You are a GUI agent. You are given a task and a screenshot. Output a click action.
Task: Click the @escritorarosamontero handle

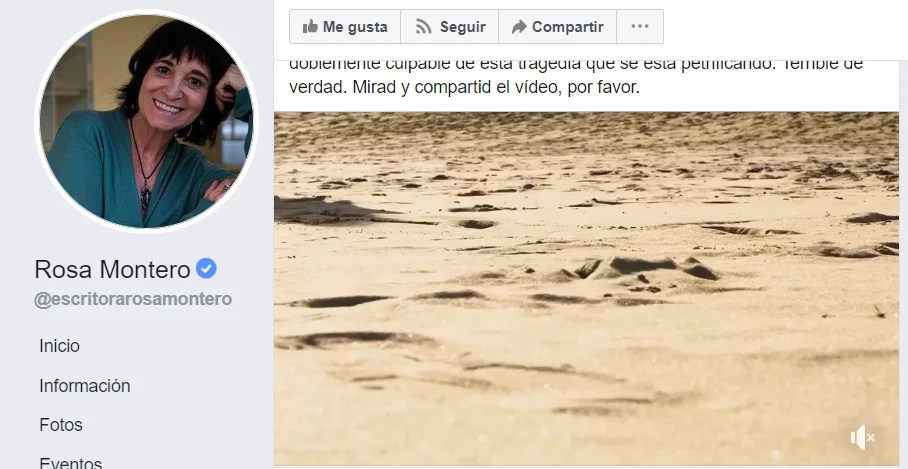pyautogui.click(x=133, y=299)
